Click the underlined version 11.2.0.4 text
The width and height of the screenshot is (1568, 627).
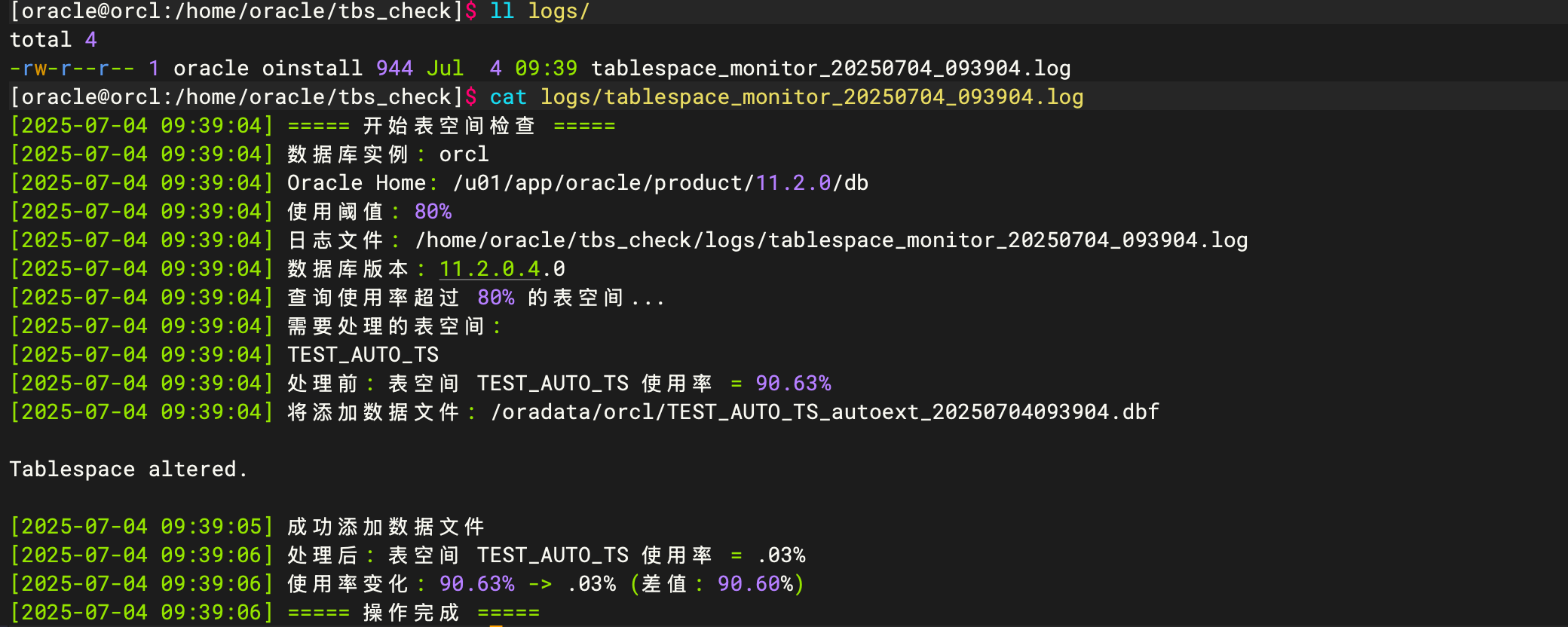[489, 269]
